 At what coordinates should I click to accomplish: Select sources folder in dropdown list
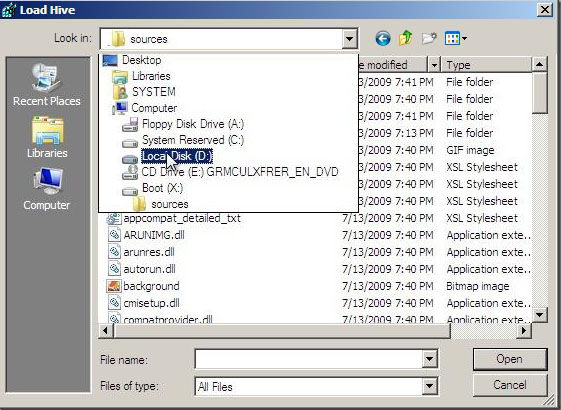[x=170, y=204]
